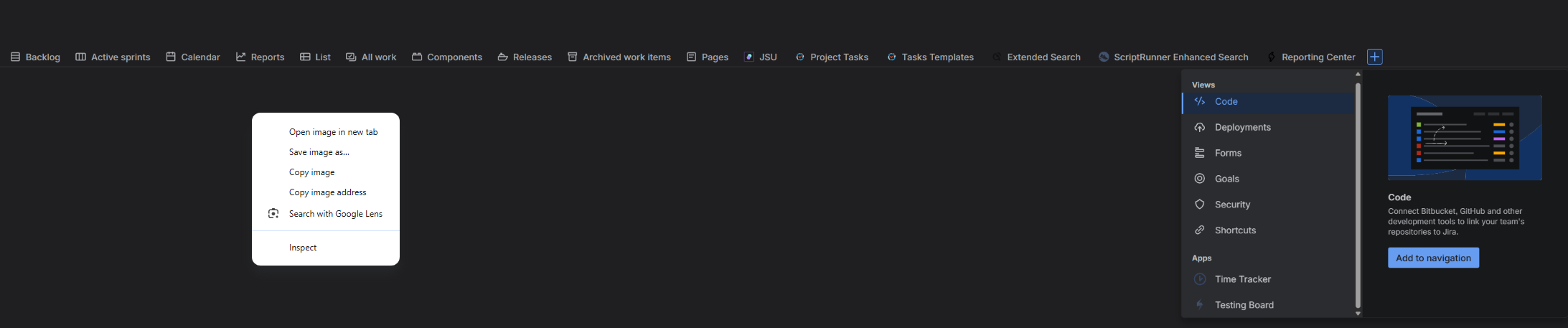Click the plus icon to add a view
Viewport: 1568px width, 328px height.
coord(1374,57)
